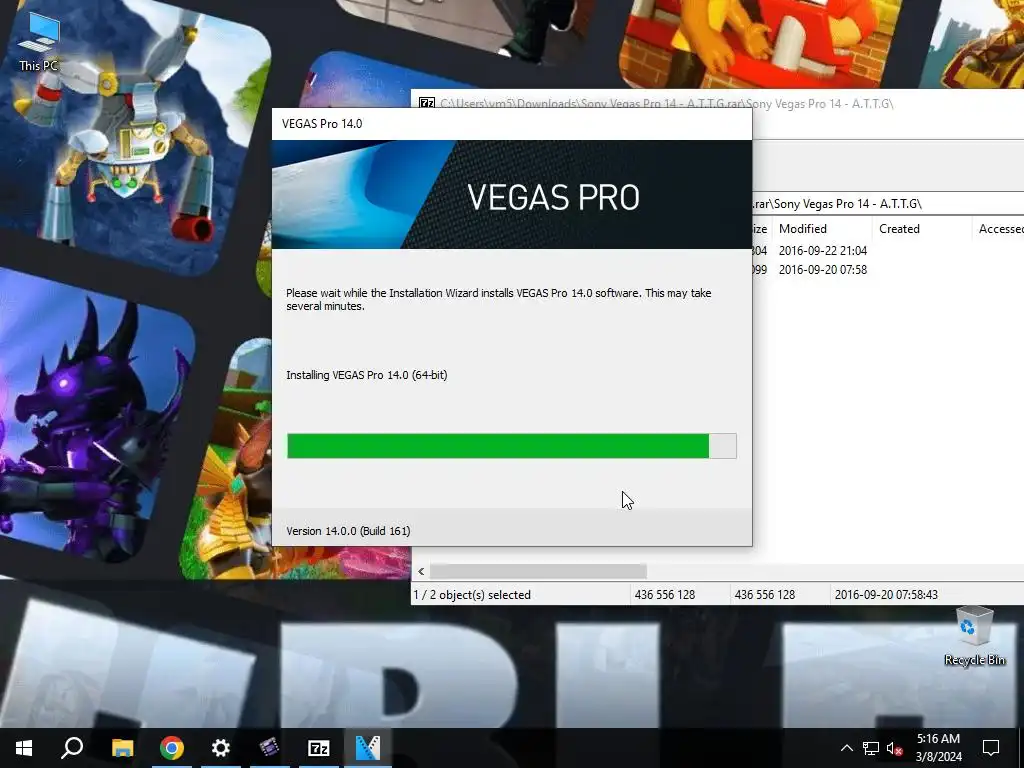1024x768 pixels.
Task: Switch to film clapper taskbar app
Action: [x=269, y=748]
